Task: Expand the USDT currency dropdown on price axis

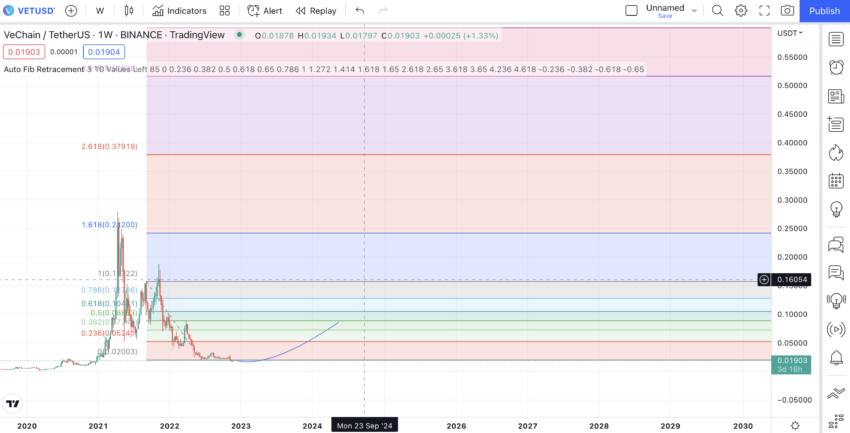Action: (789, 33)
